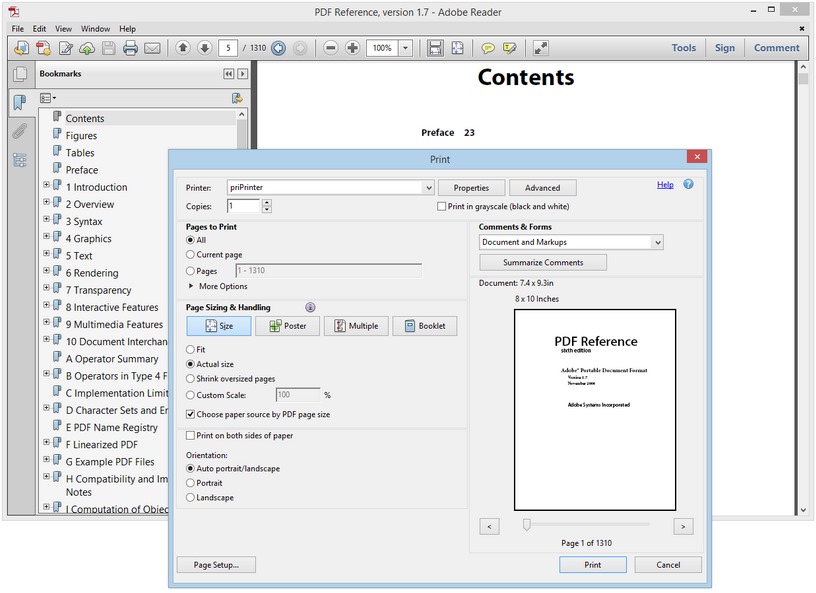Open the Comments & Forms dropdown
The image size is (816, 593).
coord(657,242)
